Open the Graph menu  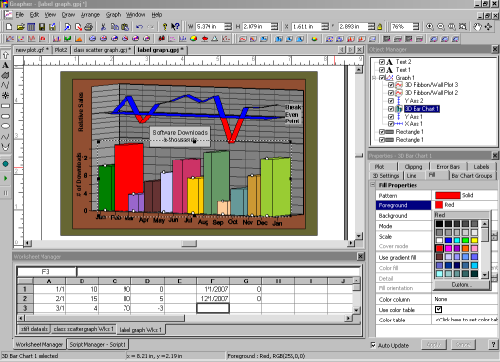tap(113, 15)
